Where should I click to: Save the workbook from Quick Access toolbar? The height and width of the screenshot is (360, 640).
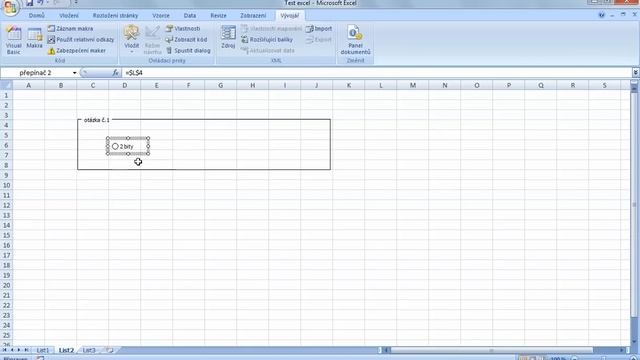coord(29,3)
